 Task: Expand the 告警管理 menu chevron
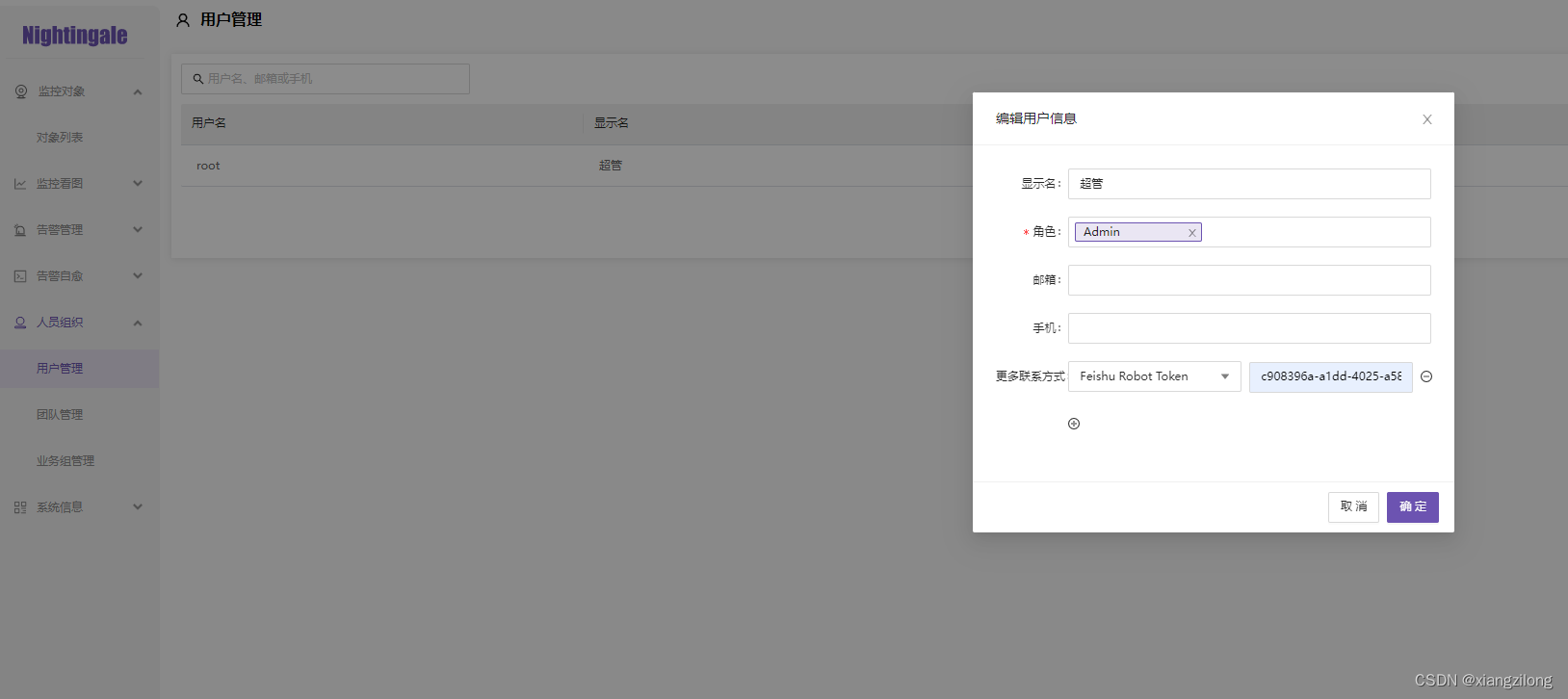(138, 229)
